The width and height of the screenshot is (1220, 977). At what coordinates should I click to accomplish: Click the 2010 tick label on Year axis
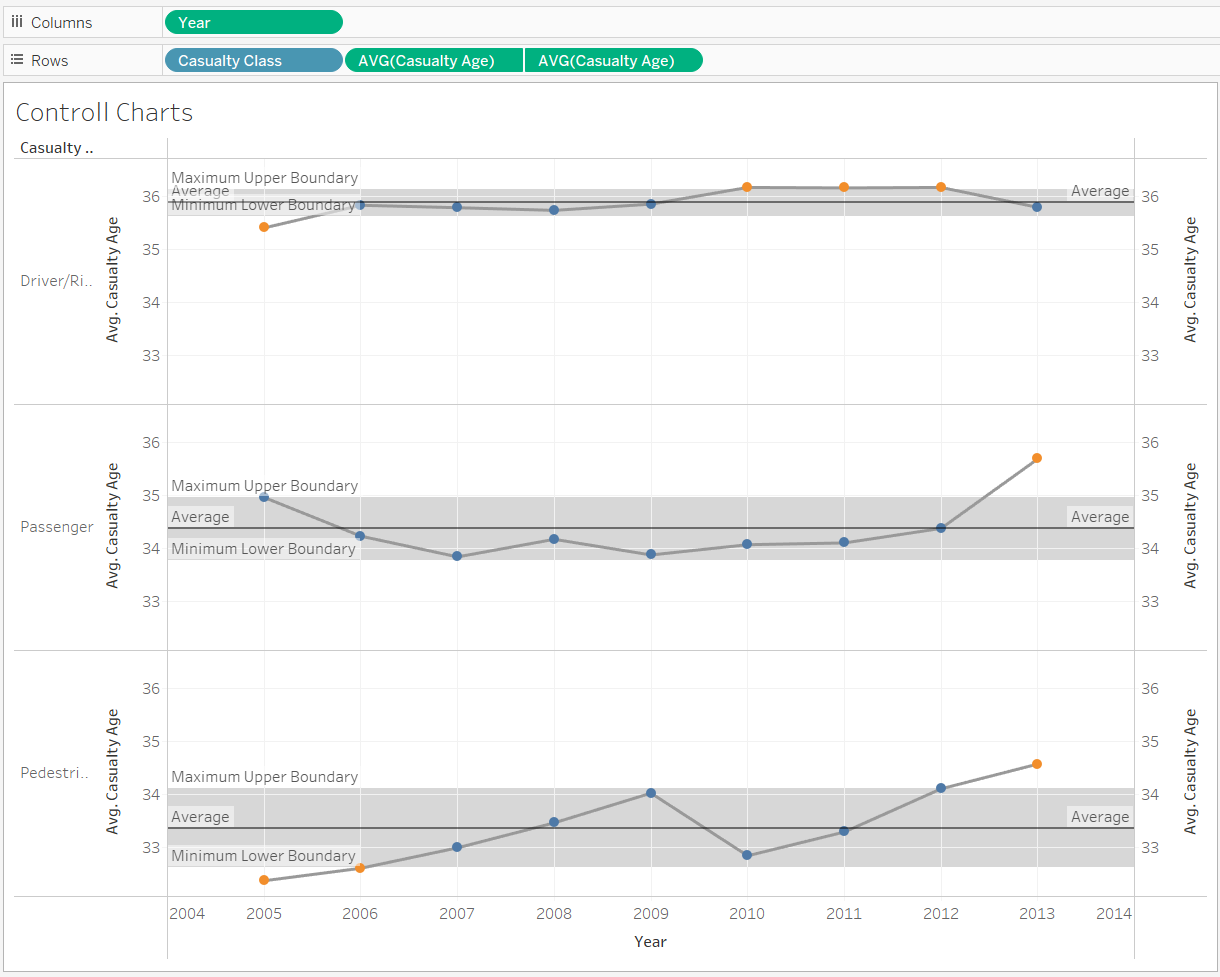[747, 913]
